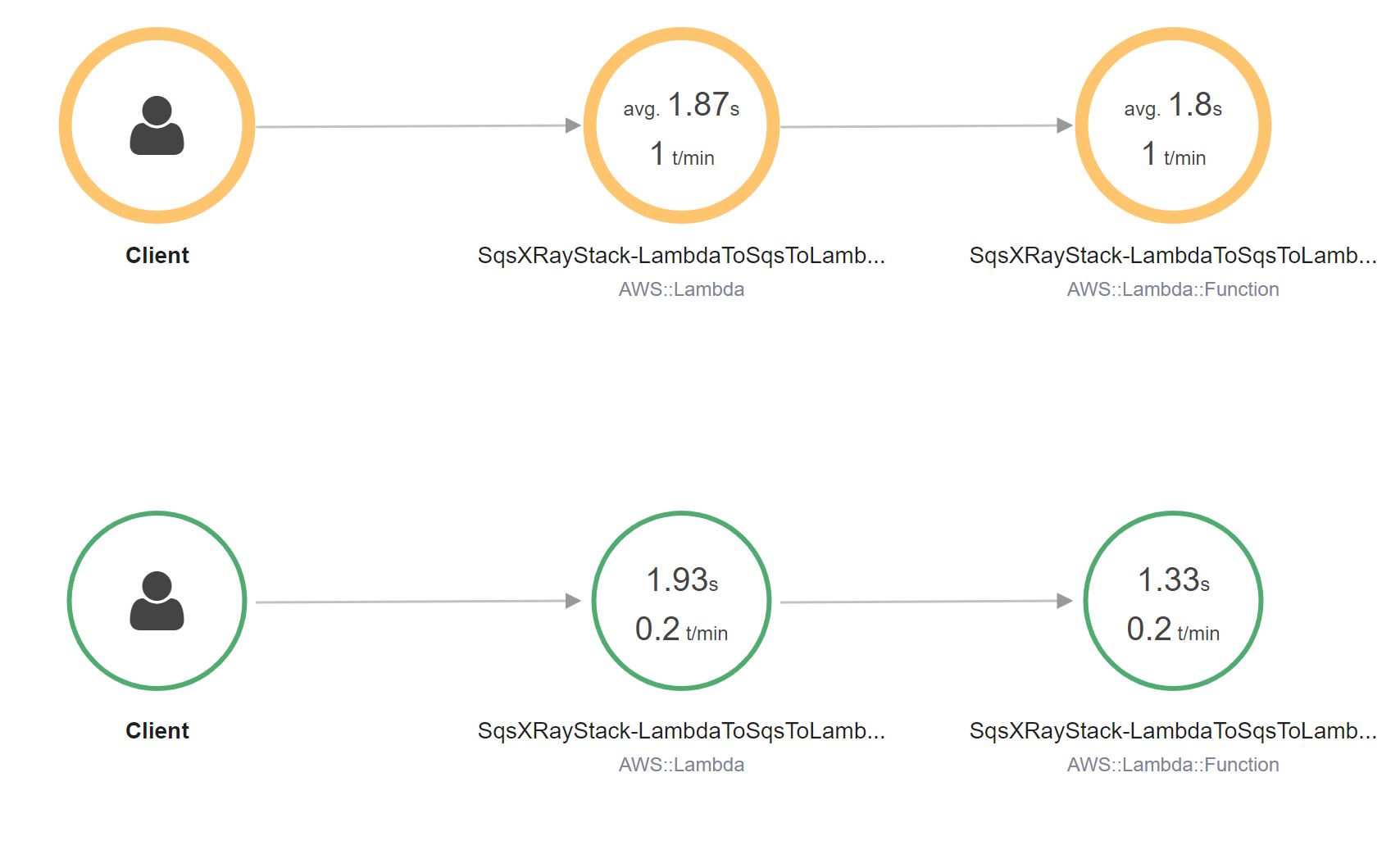Select the edge from green Client to Lambda
The width and height of the screenshot is (1400, 859).
[x=419, y=602]
